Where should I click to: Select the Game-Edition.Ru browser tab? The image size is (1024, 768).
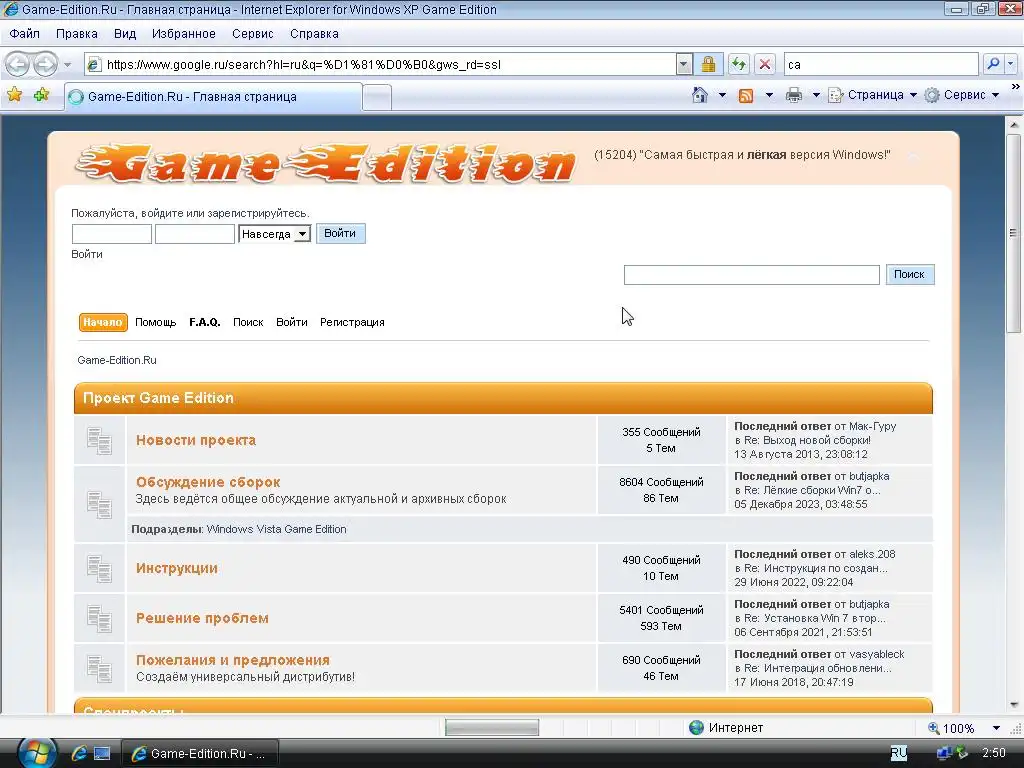pyautogui.click(x=213, y=97)
